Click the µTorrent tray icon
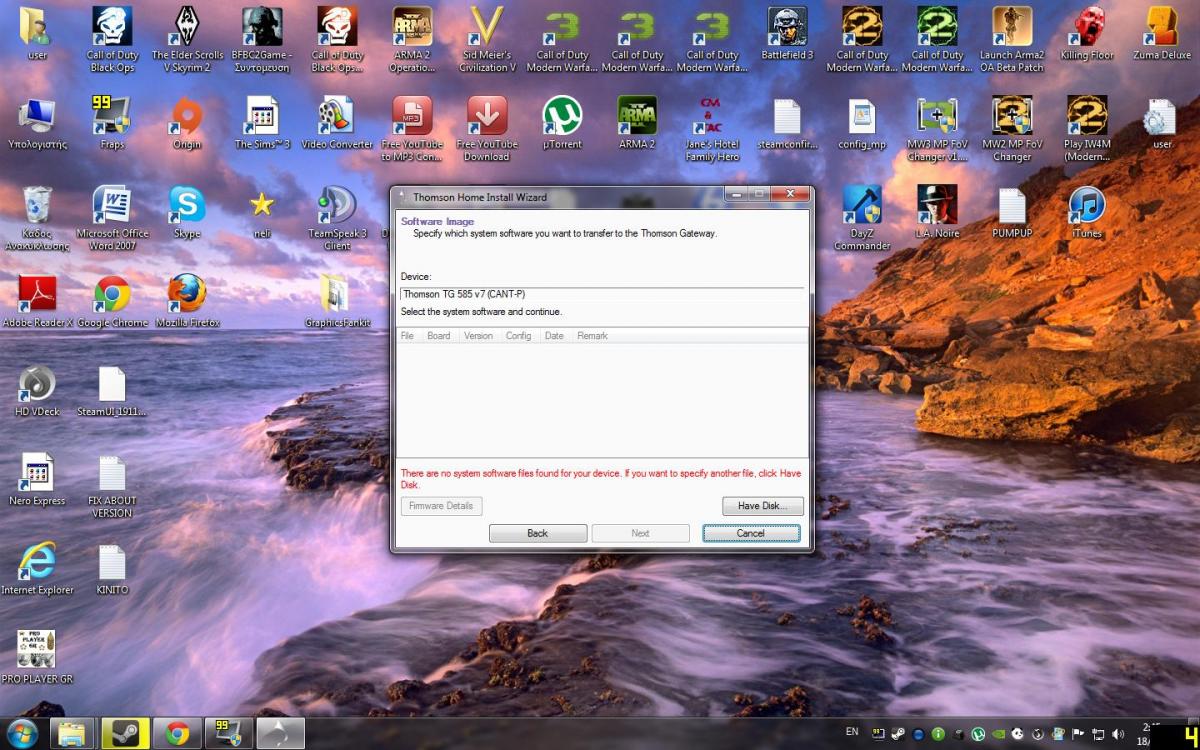This screenshot has width=1200, height=750. pyautogui.click(x=978, y=734)
